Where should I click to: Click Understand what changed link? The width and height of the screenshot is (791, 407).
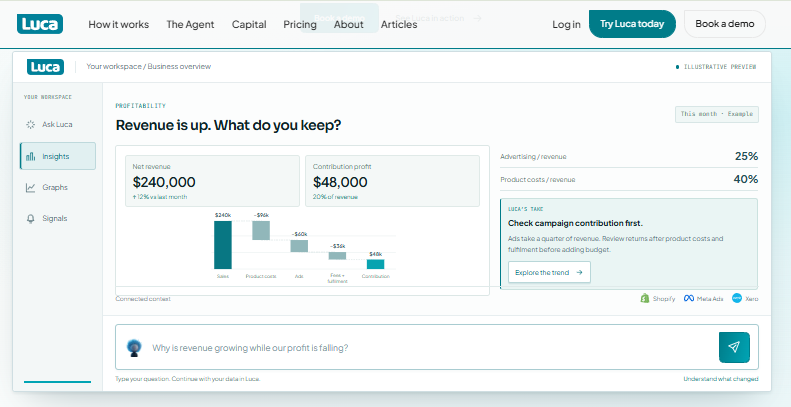(721, 379)
